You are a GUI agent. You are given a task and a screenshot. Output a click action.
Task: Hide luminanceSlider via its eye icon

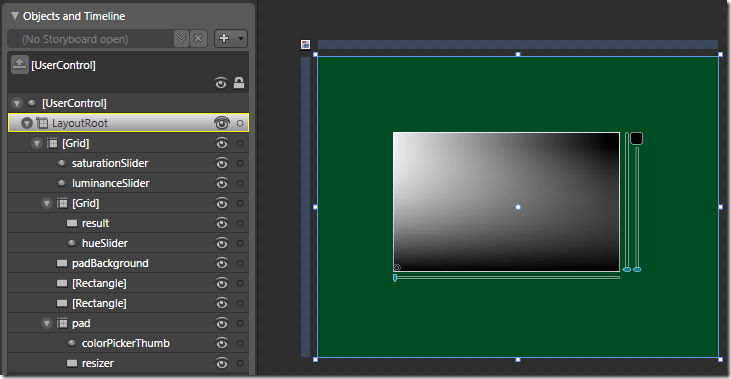[221, 183]
